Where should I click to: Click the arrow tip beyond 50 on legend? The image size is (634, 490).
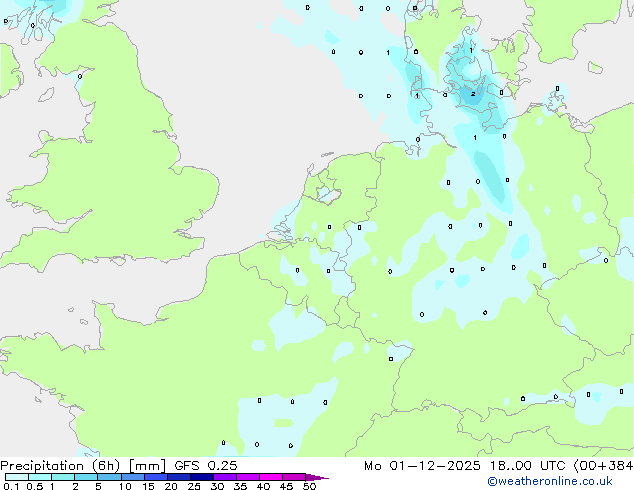[x=317, y=477]
